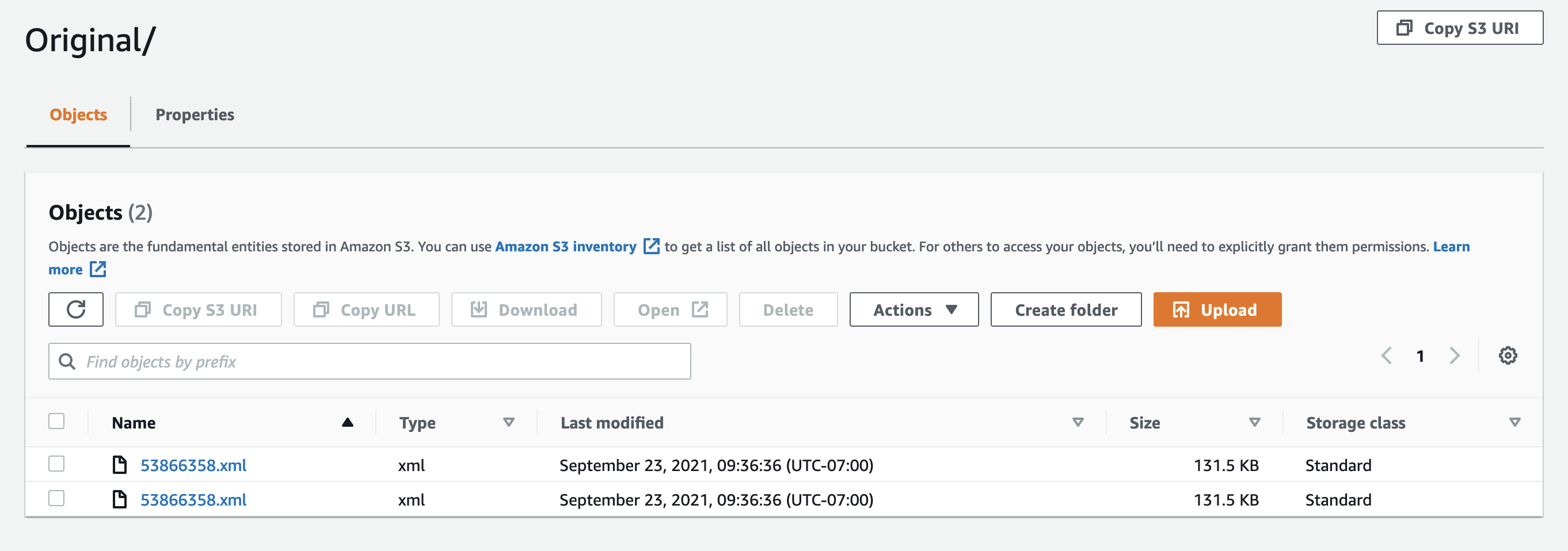This screenshot has height=551, width=1568.
Task: Open the second 53866358.xml file link
Action: (193, 500)
